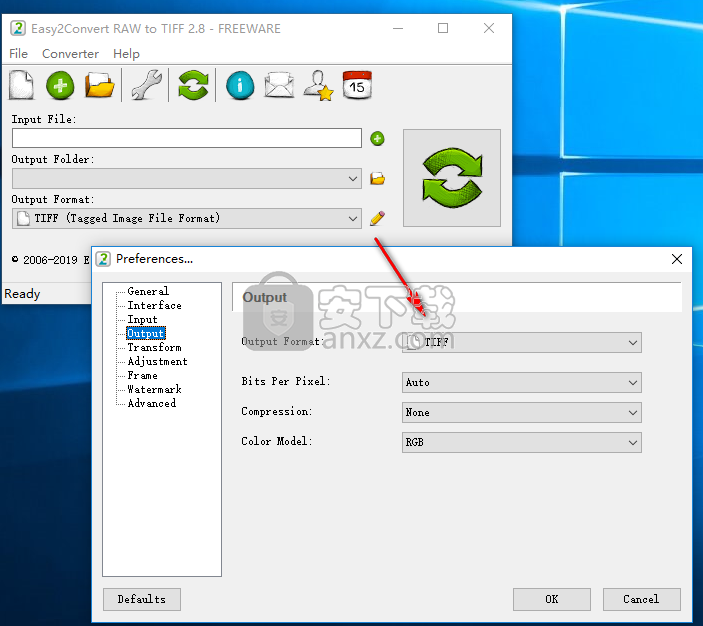Screen dimensions: 703x626
Task: Select Frame in the Preferences tree
Action: coord(142,375)
